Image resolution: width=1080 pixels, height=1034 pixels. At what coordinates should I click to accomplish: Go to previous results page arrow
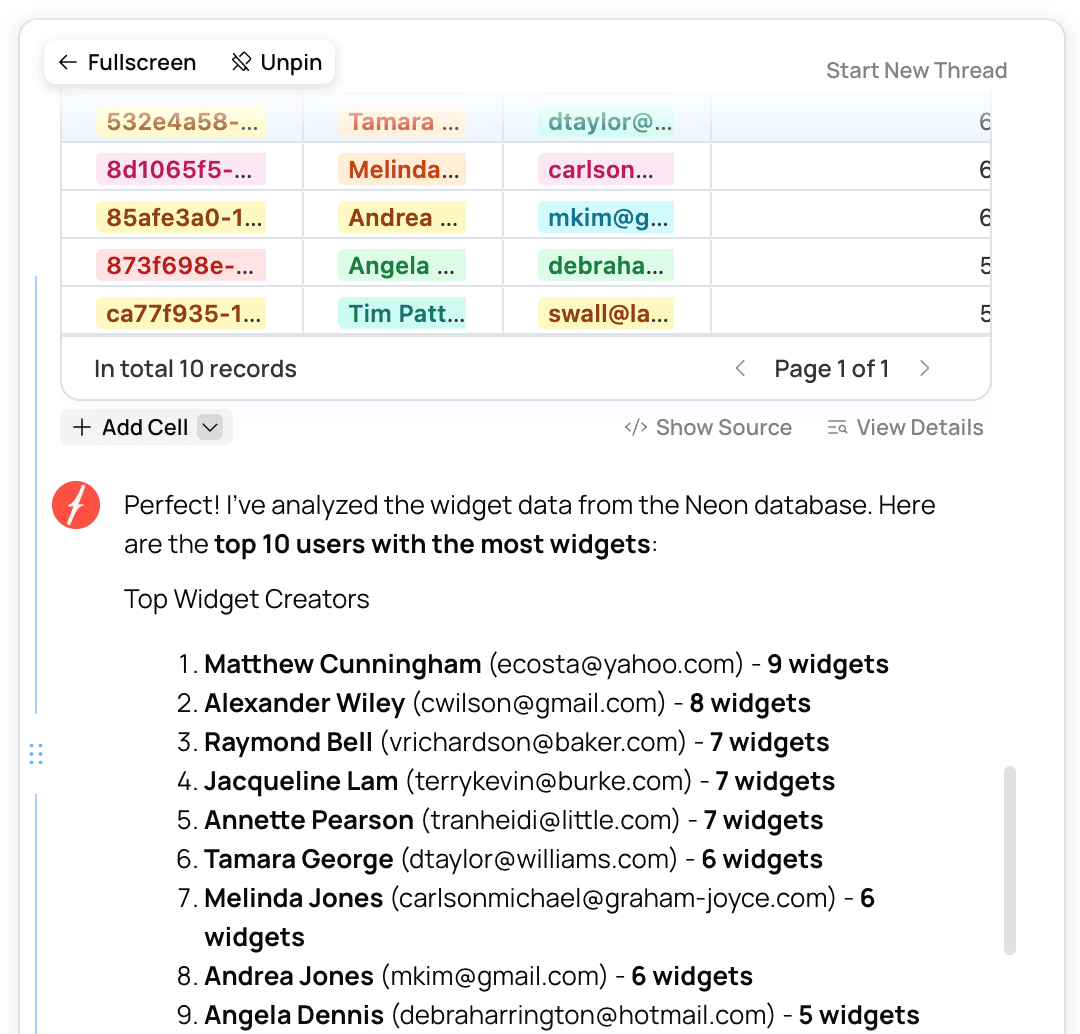(740, 369)
